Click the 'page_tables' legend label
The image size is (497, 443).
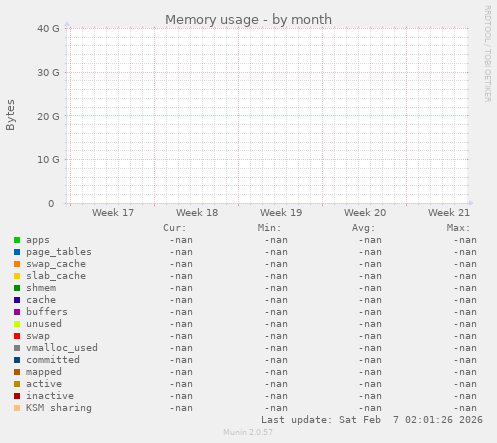coord(59,252)
